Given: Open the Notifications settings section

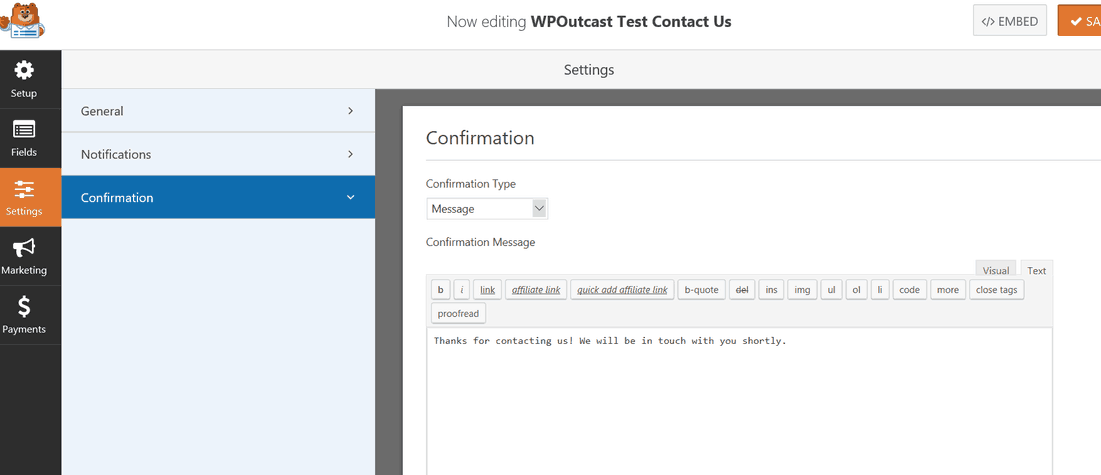Looking at the screenshot, I should coord(218,154).
